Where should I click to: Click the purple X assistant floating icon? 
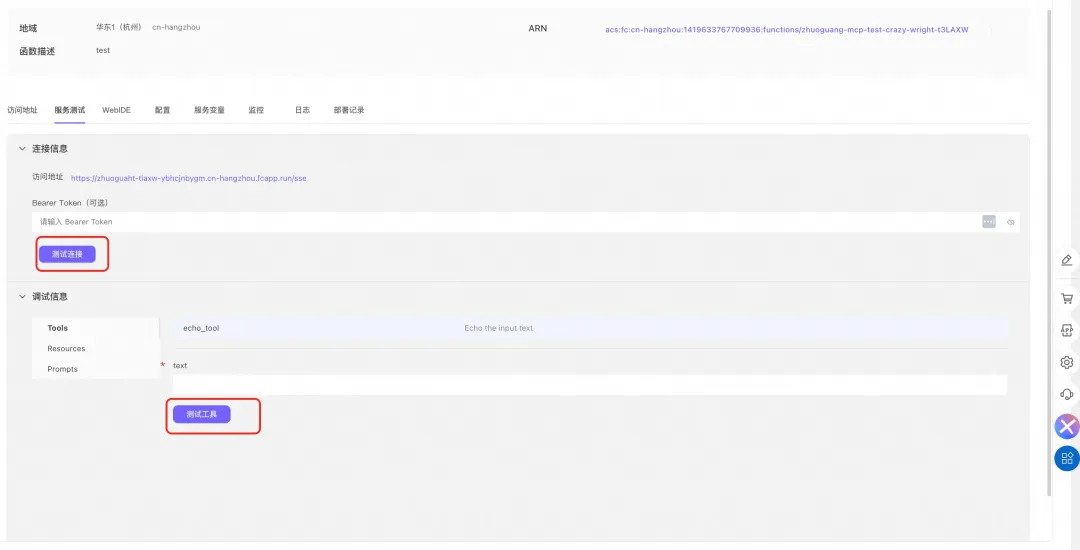(x=1067, y=427)
